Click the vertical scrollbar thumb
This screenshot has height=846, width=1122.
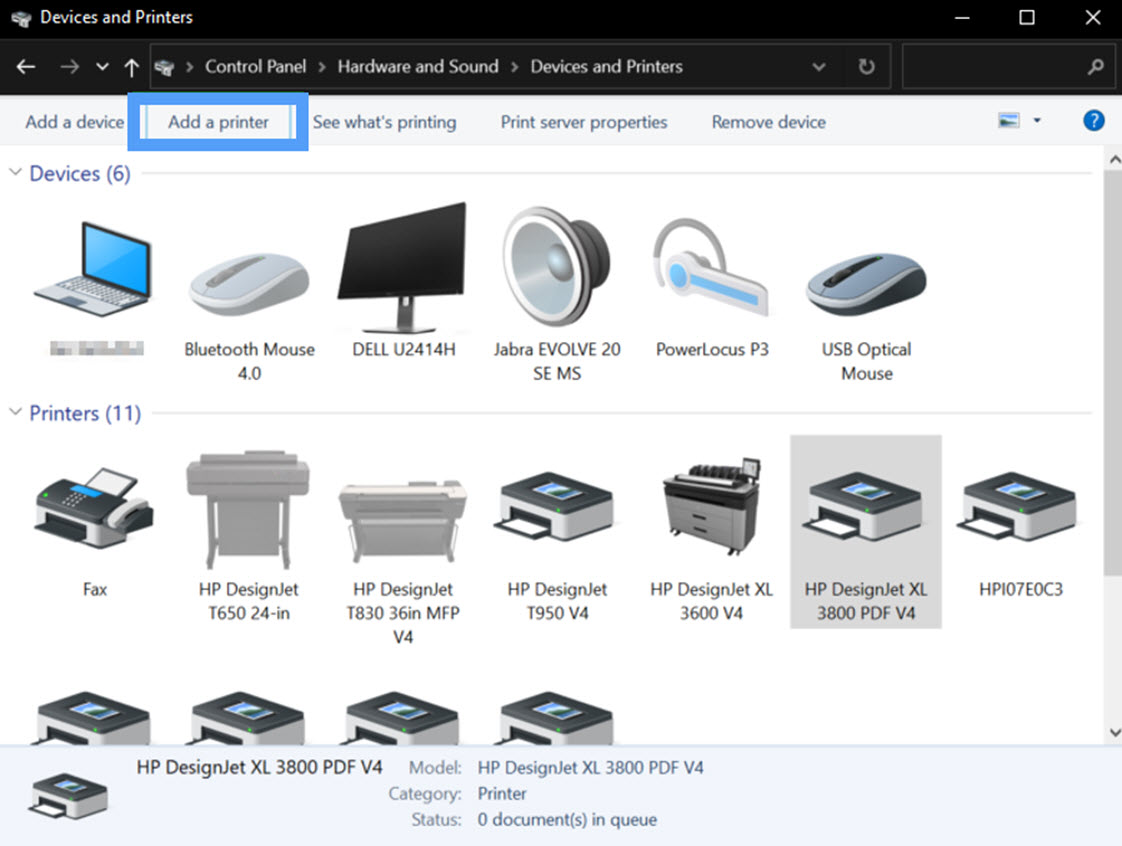click(x=1113, y=373)
